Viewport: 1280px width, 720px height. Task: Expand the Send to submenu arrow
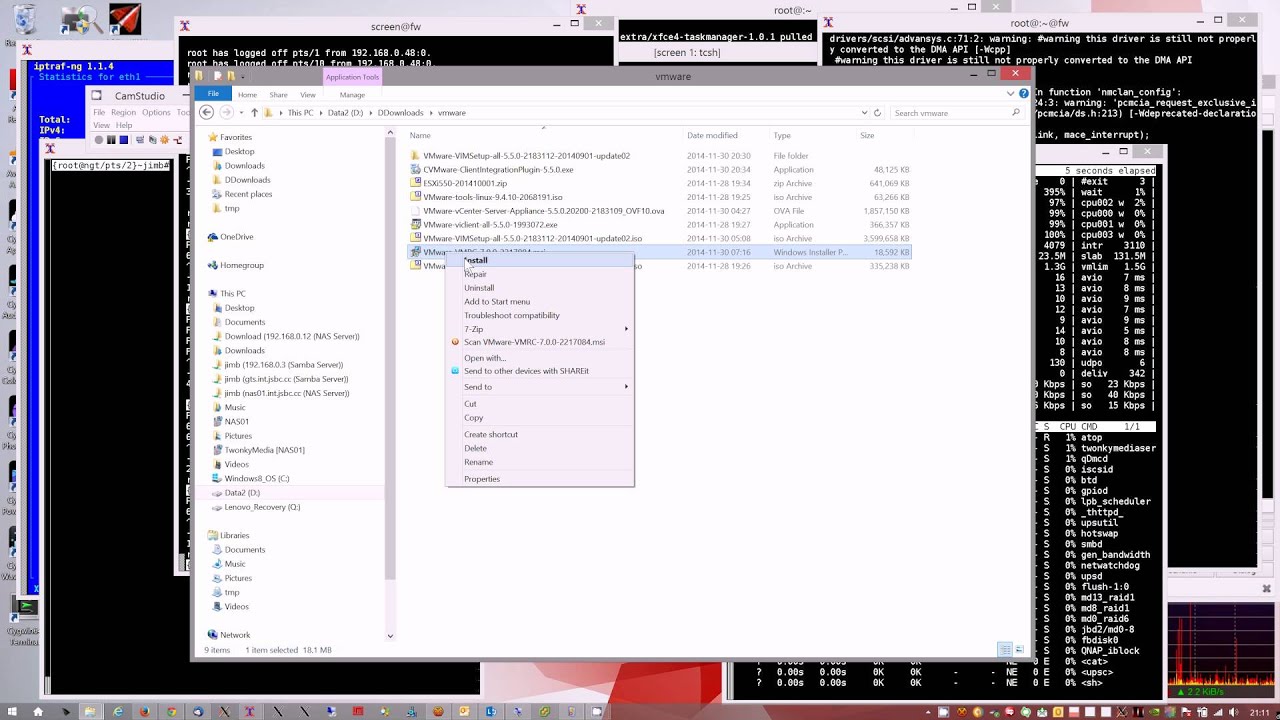[x=627, y=387]
